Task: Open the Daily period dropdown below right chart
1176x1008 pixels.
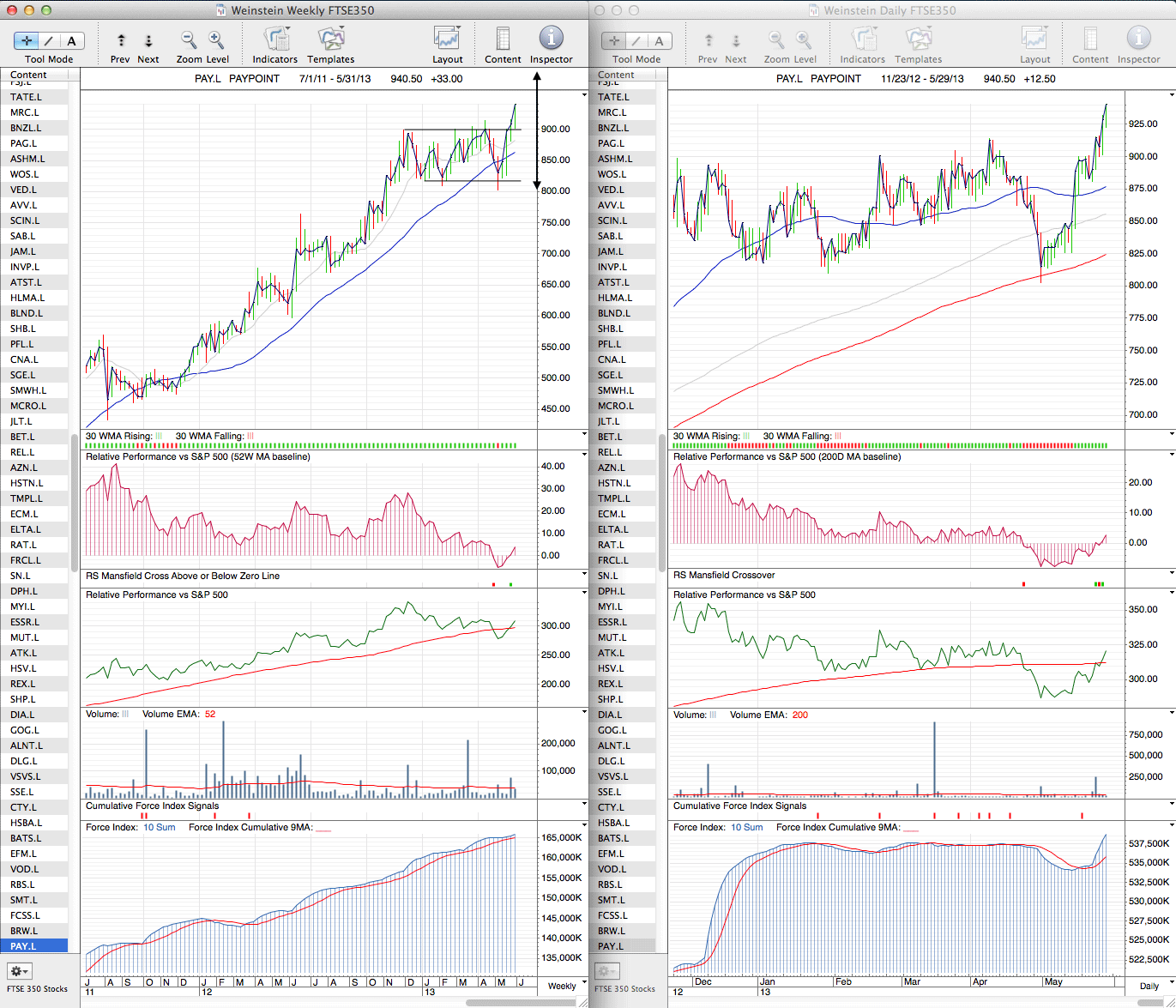Action: [1149, 986]
